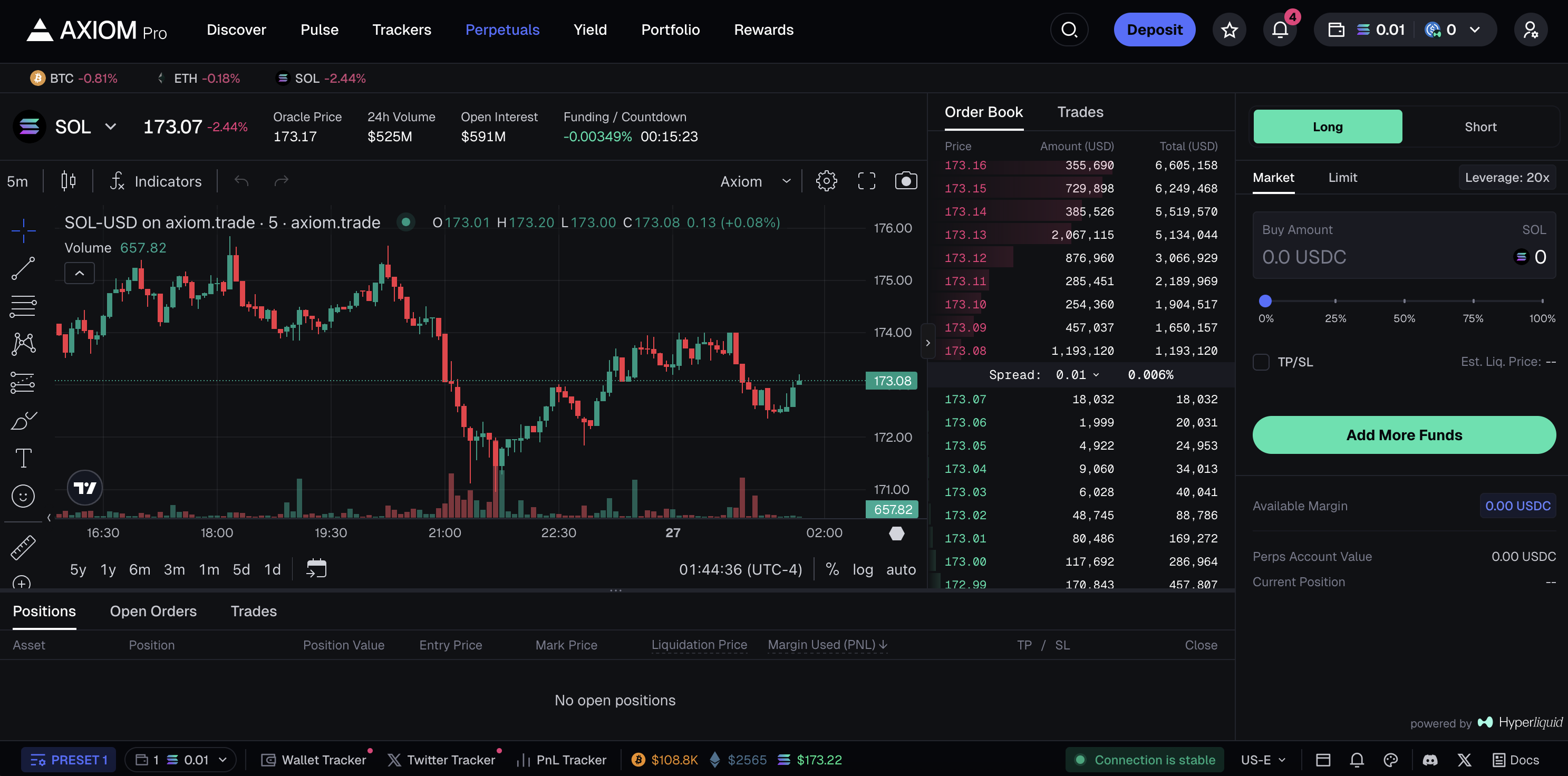1568x776 pixels.
Task: Toggle fullscreen chart mode icon
Action: pos(866,181)
